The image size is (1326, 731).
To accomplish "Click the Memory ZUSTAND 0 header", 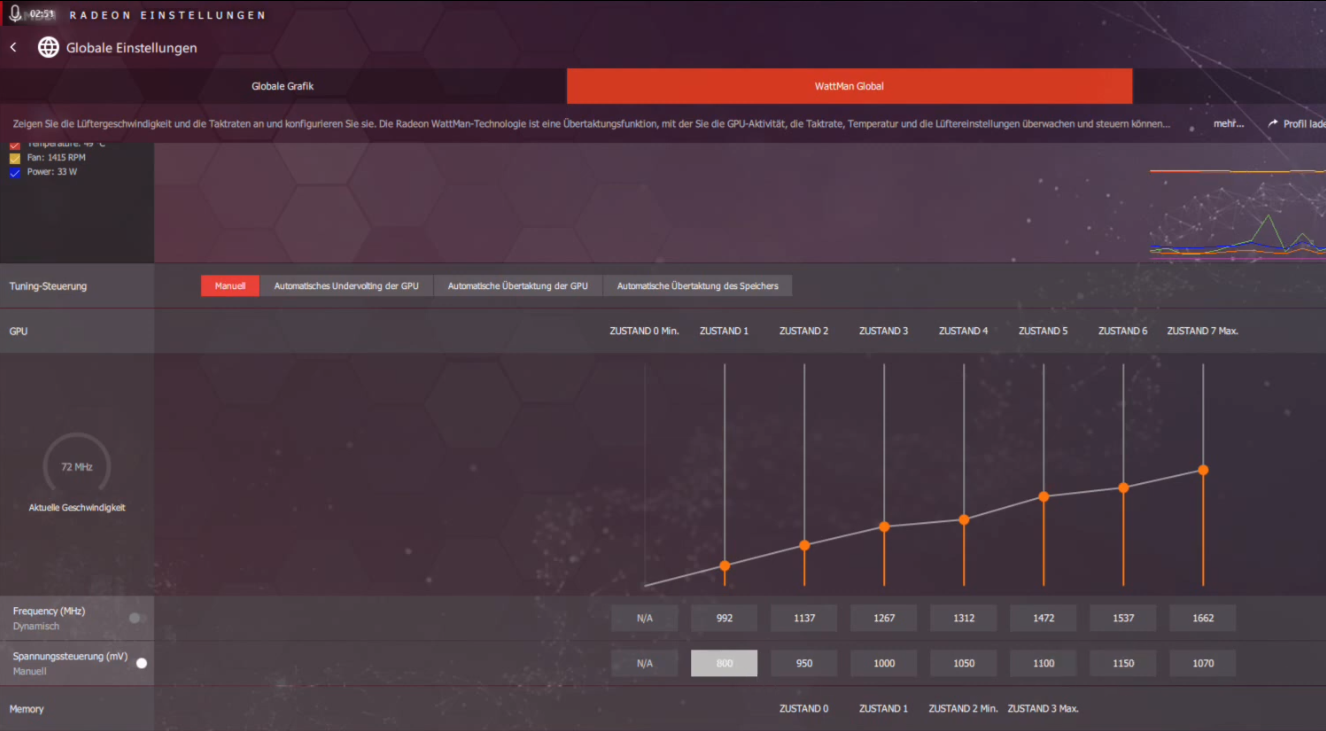I will (x=804, y=709).
